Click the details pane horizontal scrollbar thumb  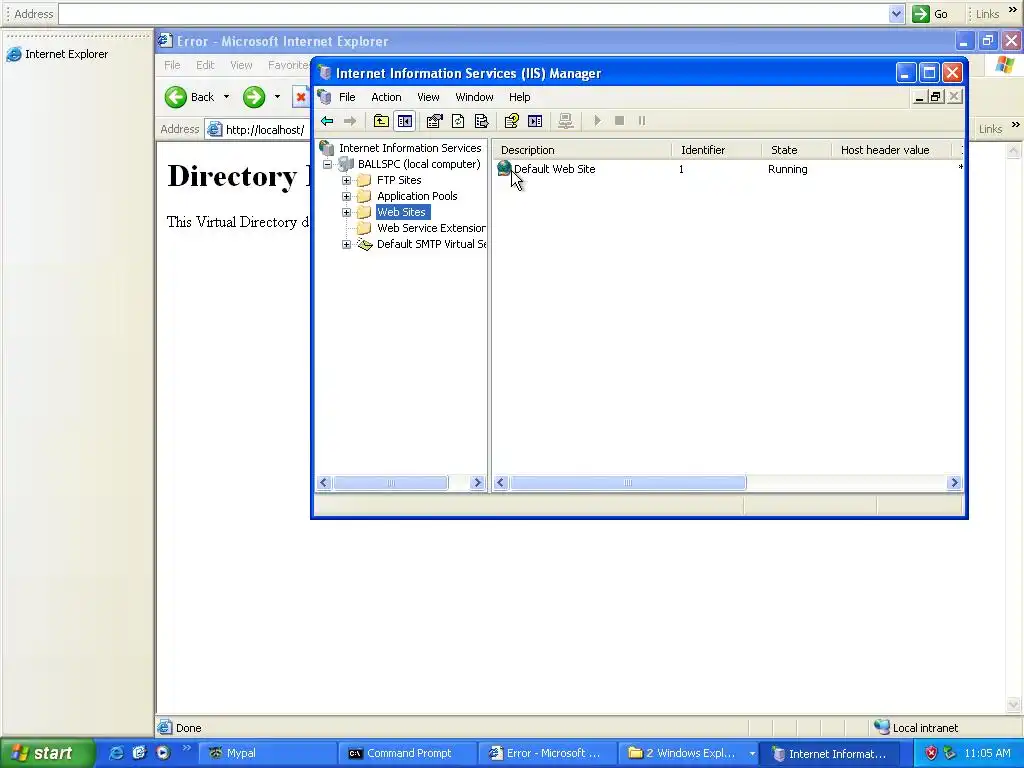pyautogui.click(x=628, y=483)
